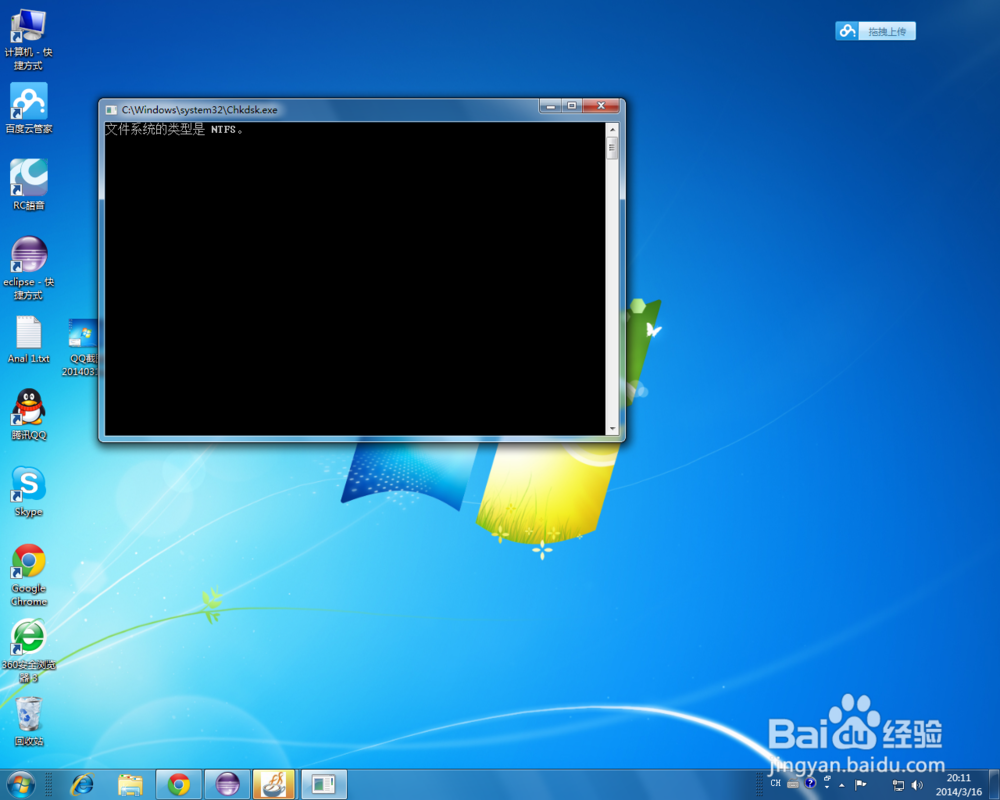The height and width of the screenshot is (800, 1000).
Task: Open Internet Explorer from the taskbar
Action: point(82,784)
